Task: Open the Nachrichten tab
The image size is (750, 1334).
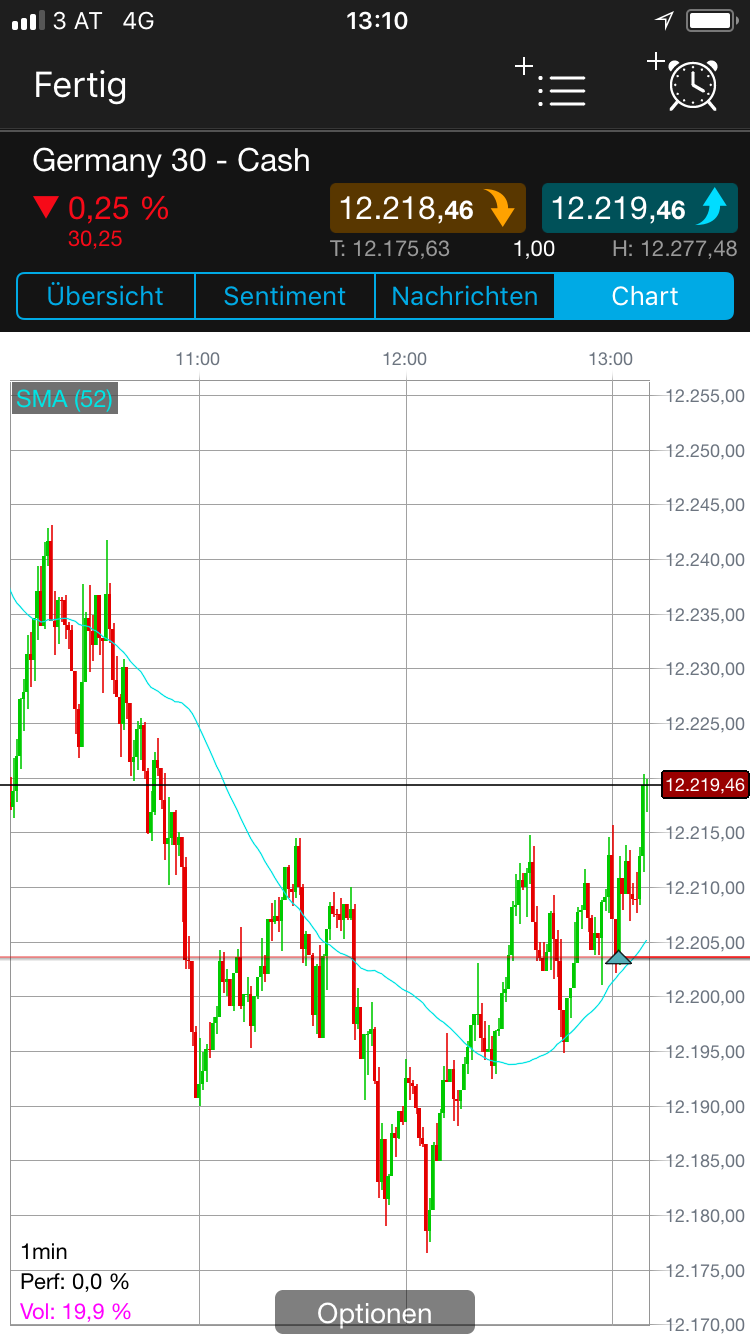Action: coord(464,296)
